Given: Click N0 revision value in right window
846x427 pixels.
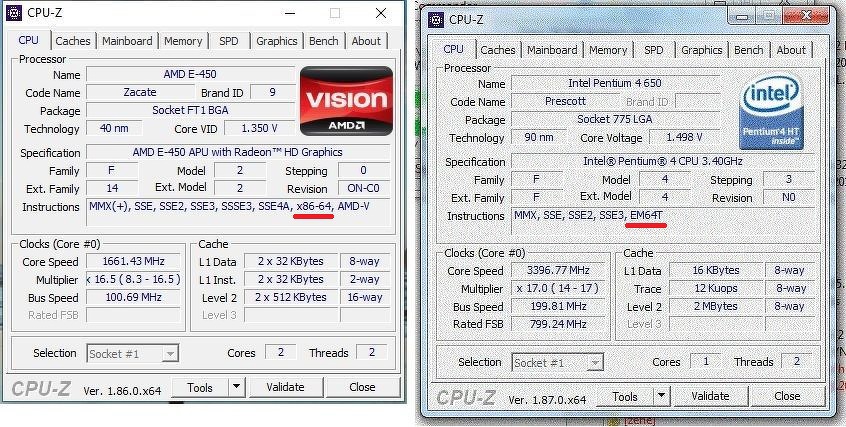Looking at the screenshot, I should coord(789,198).
